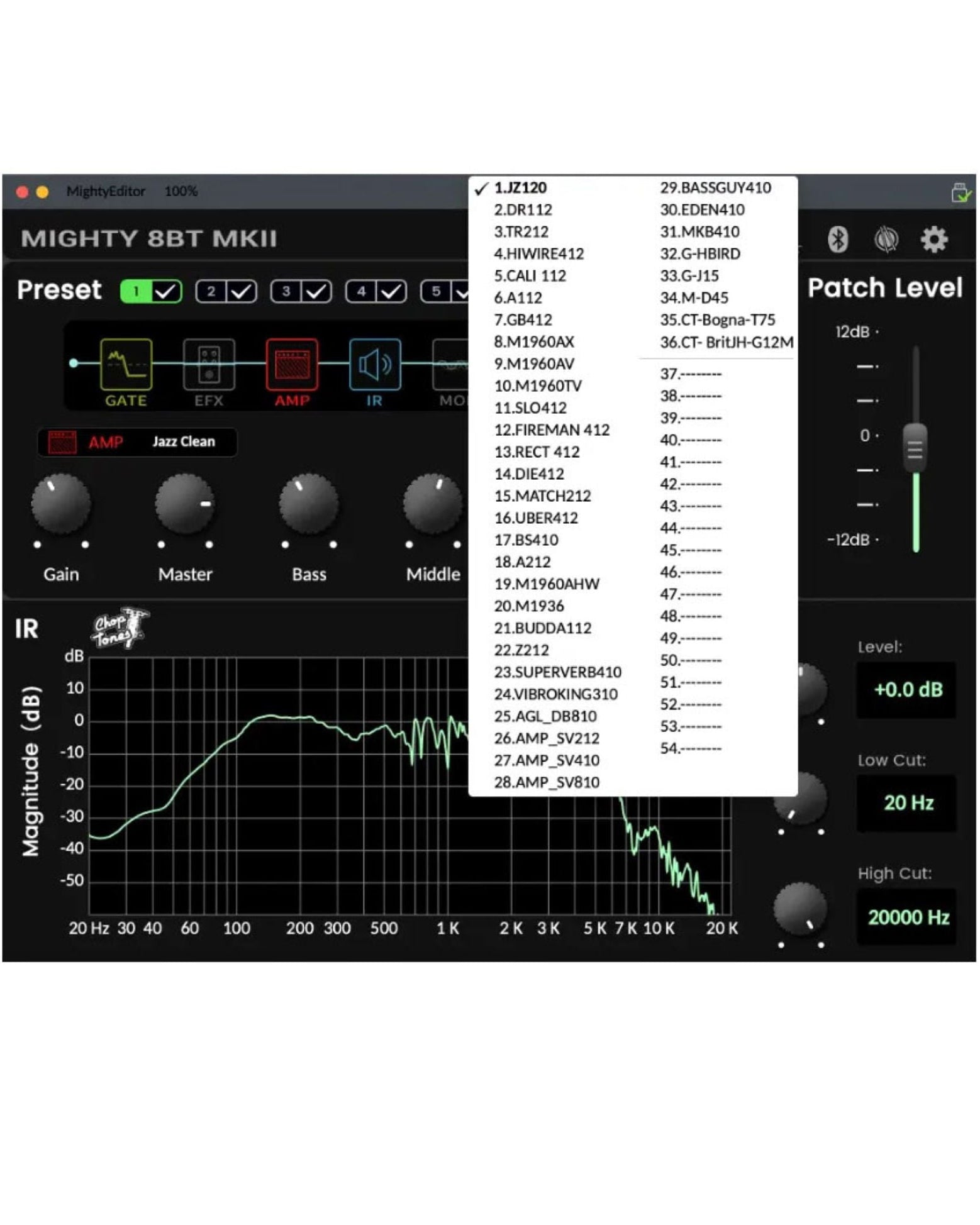980x1225 pixels.
Task: Toggle Preset 4 checkmark
Action: (x=391, y=292)
